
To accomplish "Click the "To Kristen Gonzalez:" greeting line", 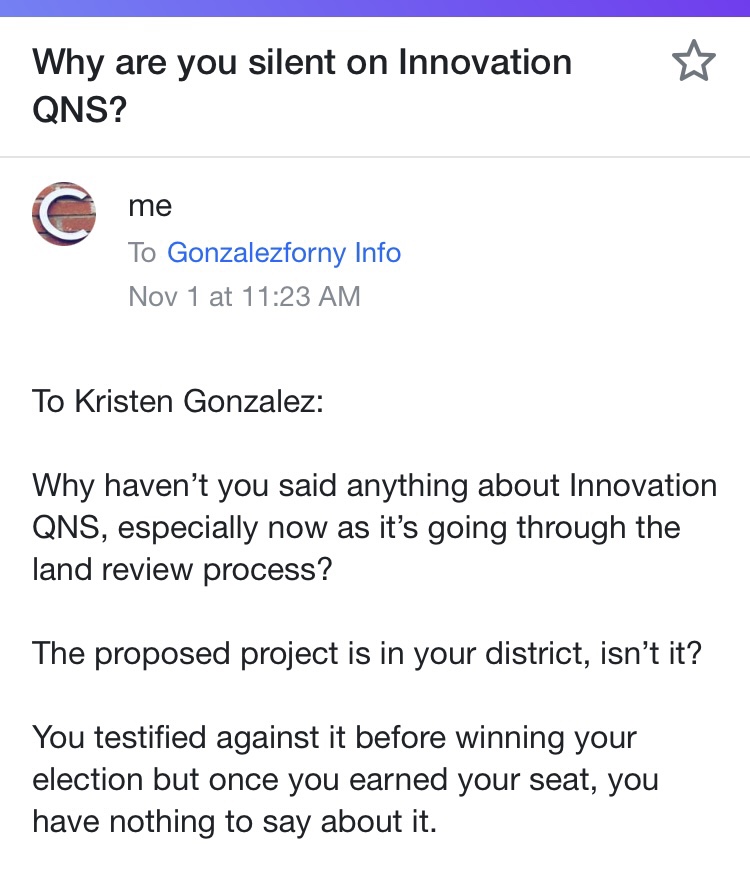I will (178, 401).
